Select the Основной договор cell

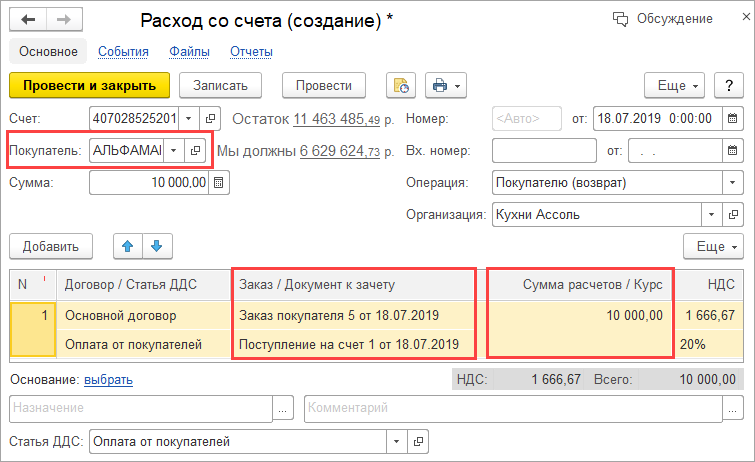(x=143, y=316)
